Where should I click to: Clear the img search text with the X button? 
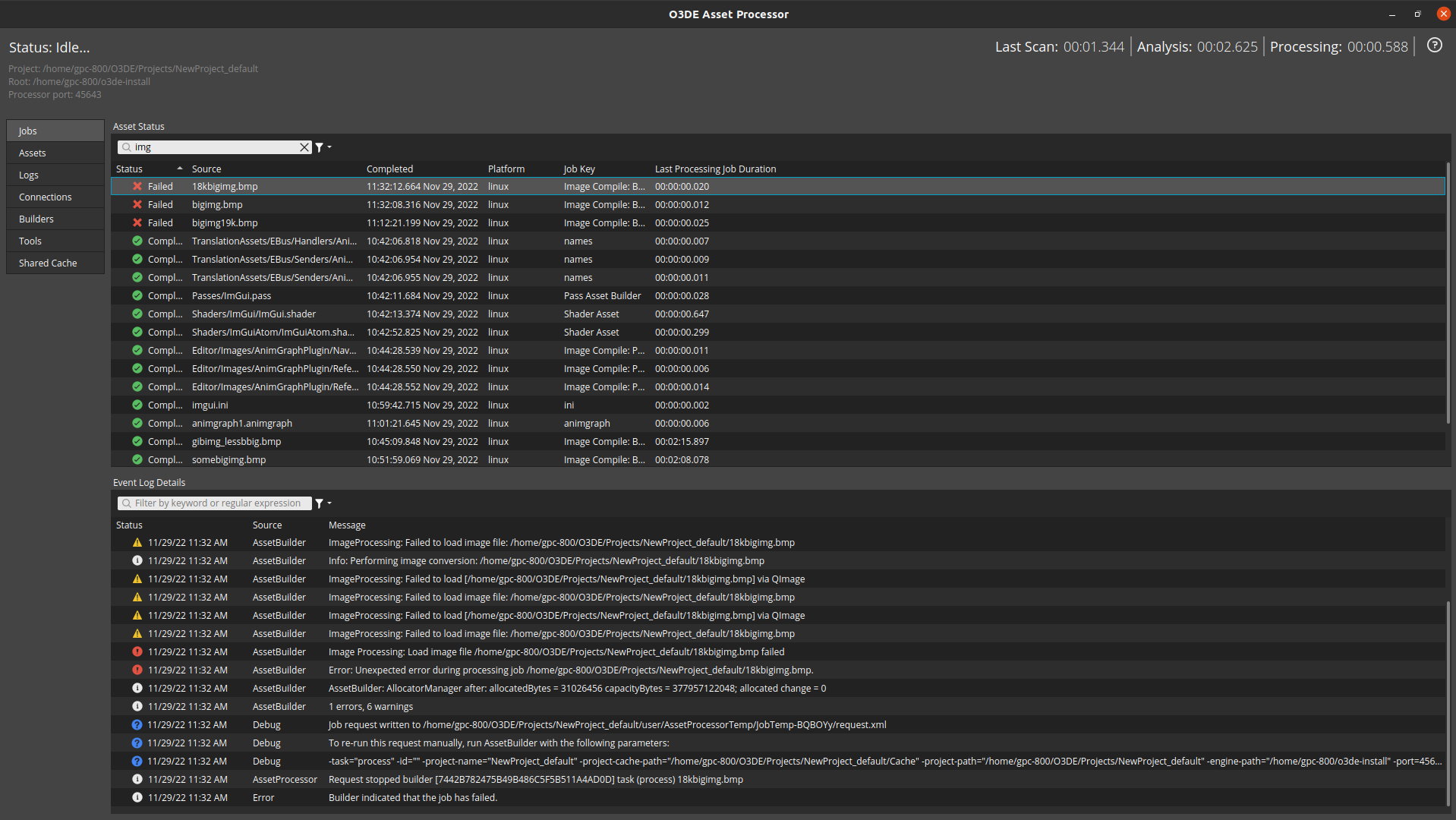click(x=304, y=147)
